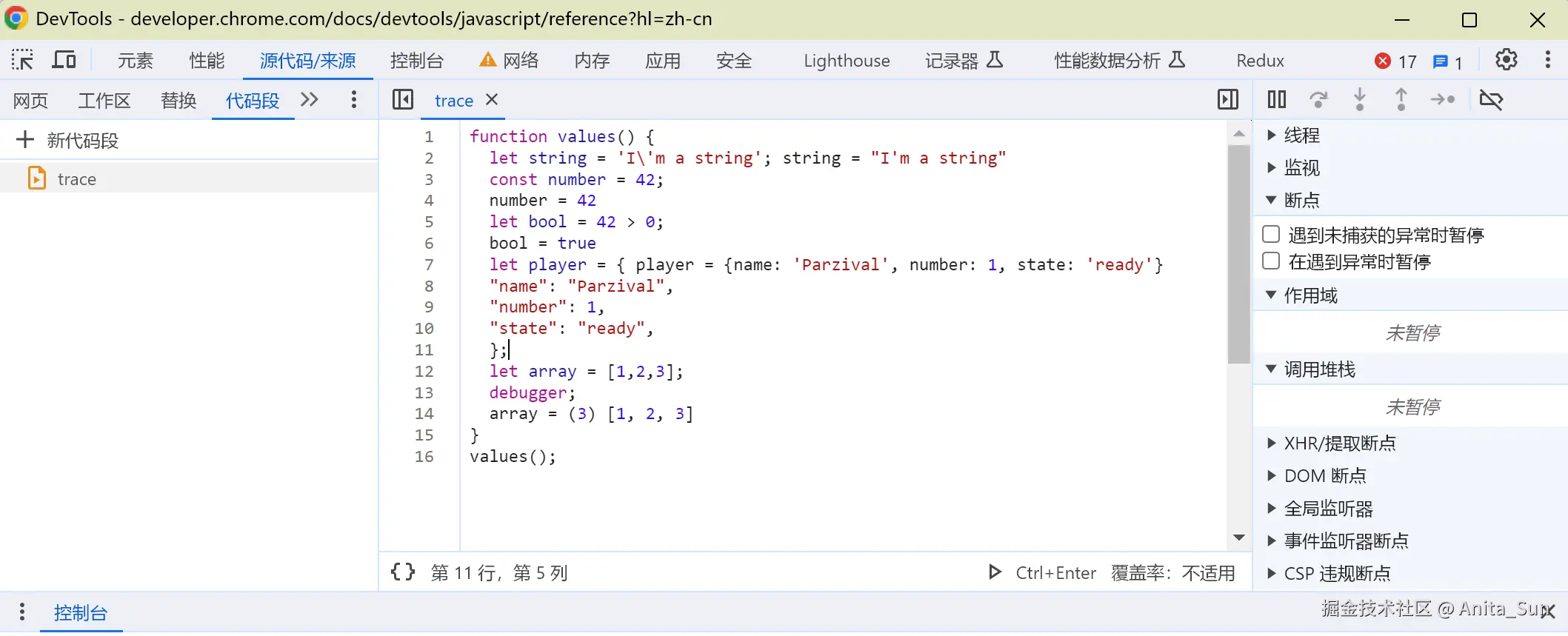The width and height of the screenshot is (1568, 636).
Task: Click the 覆盖率: 不适用 status
Action: click(x=1173, y=572)
